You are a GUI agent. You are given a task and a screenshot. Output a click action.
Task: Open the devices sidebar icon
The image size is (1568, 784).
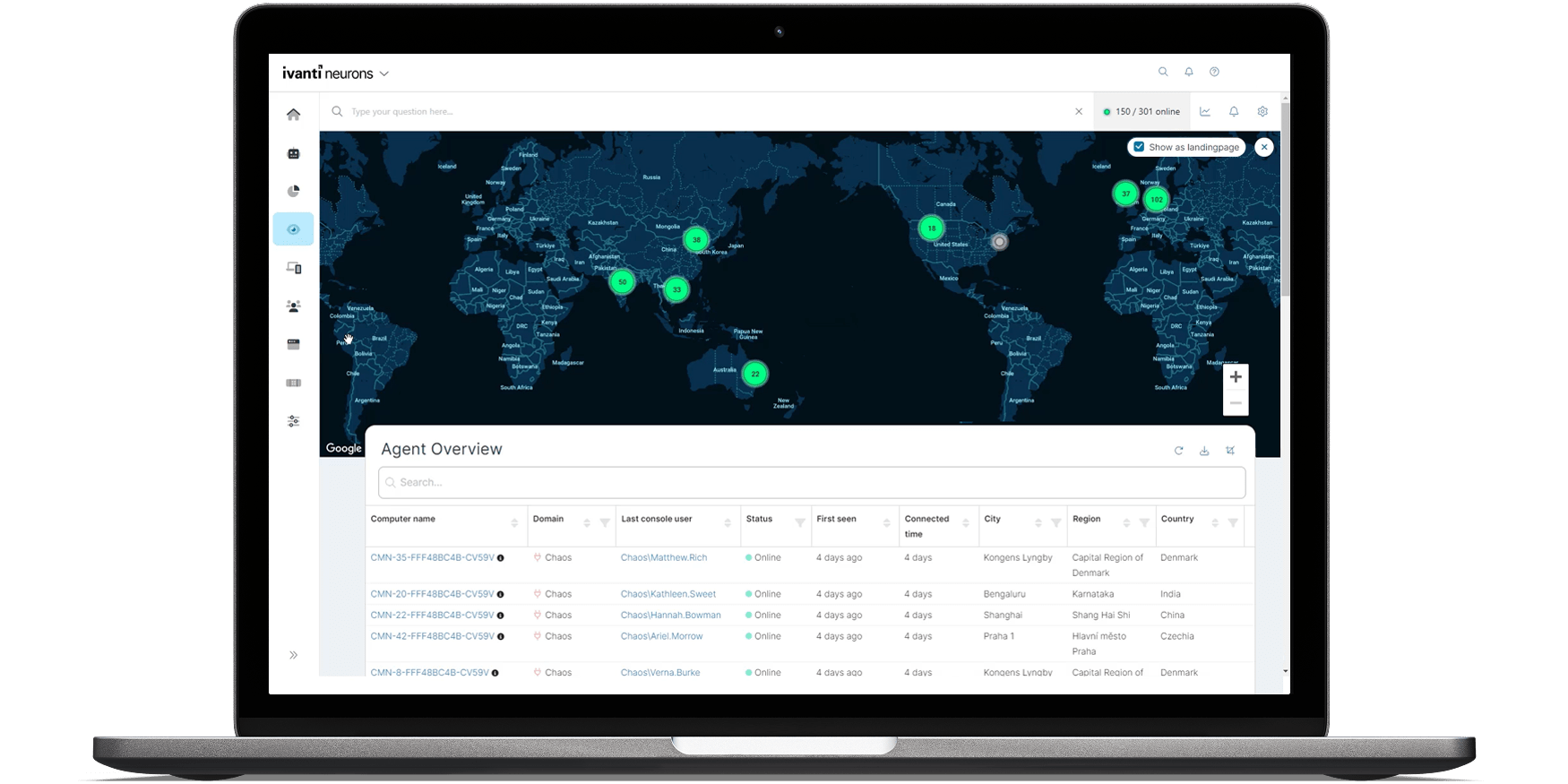click(293, 268)
